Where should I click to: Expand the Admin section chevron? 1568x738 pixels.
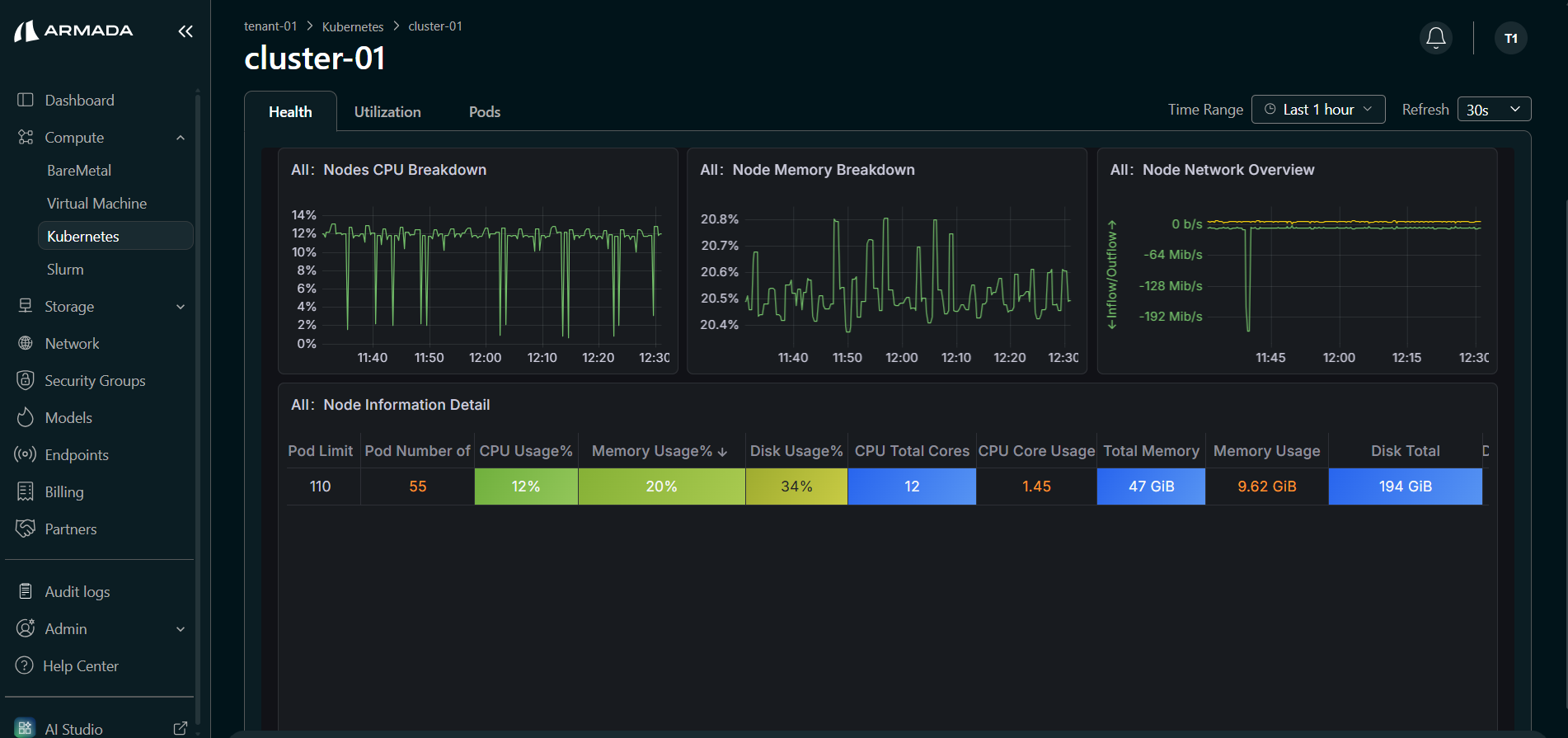(x=181, y=629)
